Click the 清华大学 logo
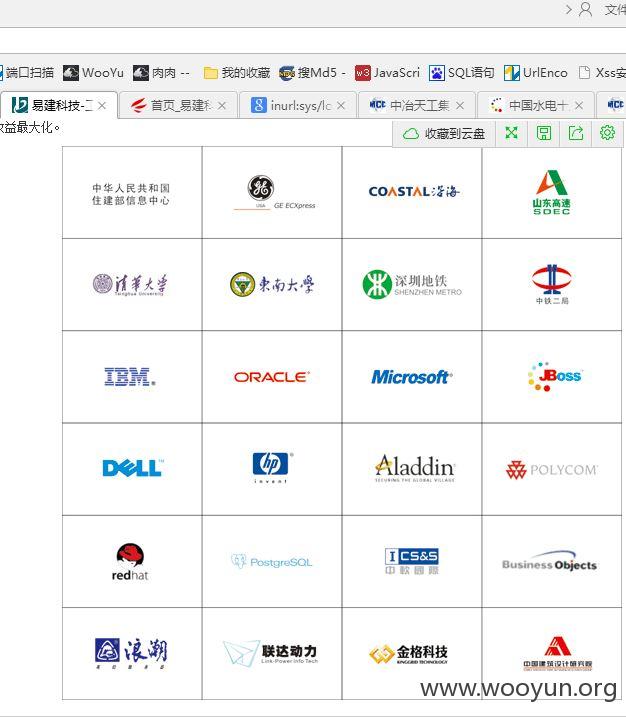626x717 pixels. point(130,284)
